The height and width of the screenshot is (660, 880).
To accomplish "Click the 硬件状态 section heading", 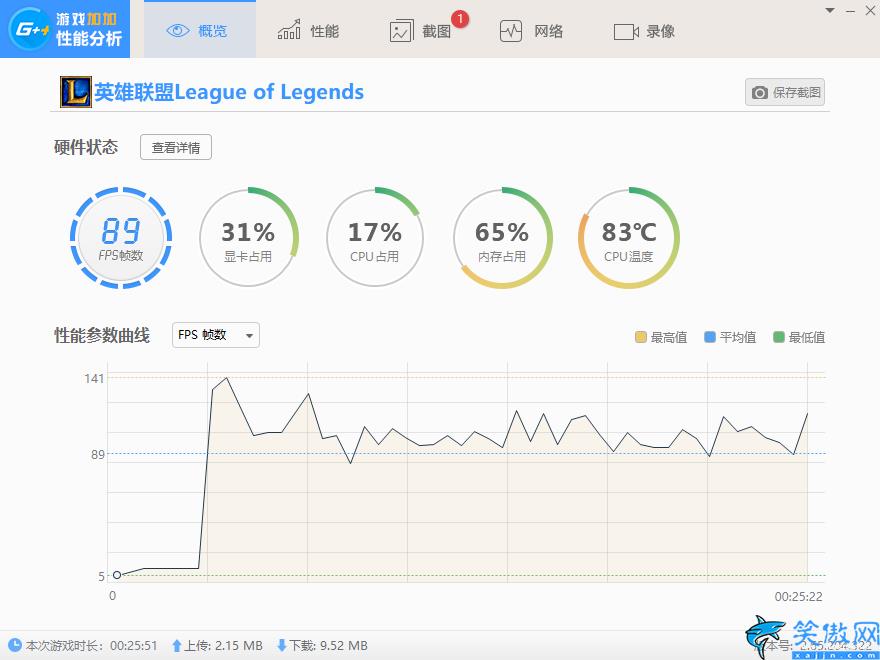I will 86,147.
